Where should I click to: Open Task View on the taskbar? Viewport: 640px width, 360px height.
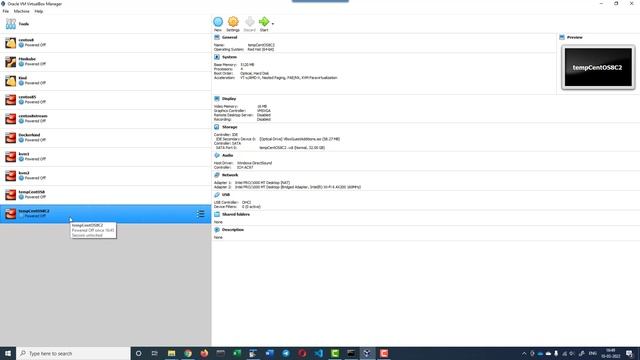tap(155, 353)
